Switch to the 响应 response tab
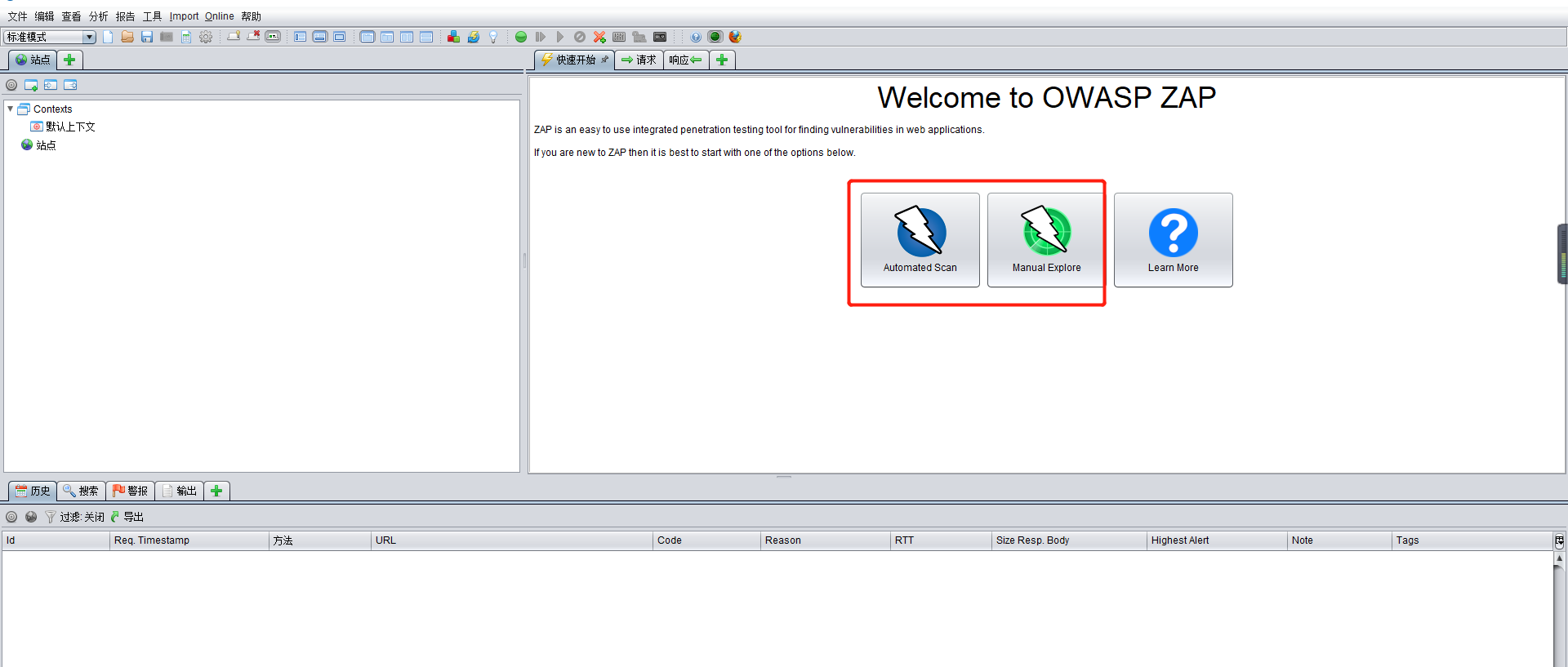 point(686,60)
